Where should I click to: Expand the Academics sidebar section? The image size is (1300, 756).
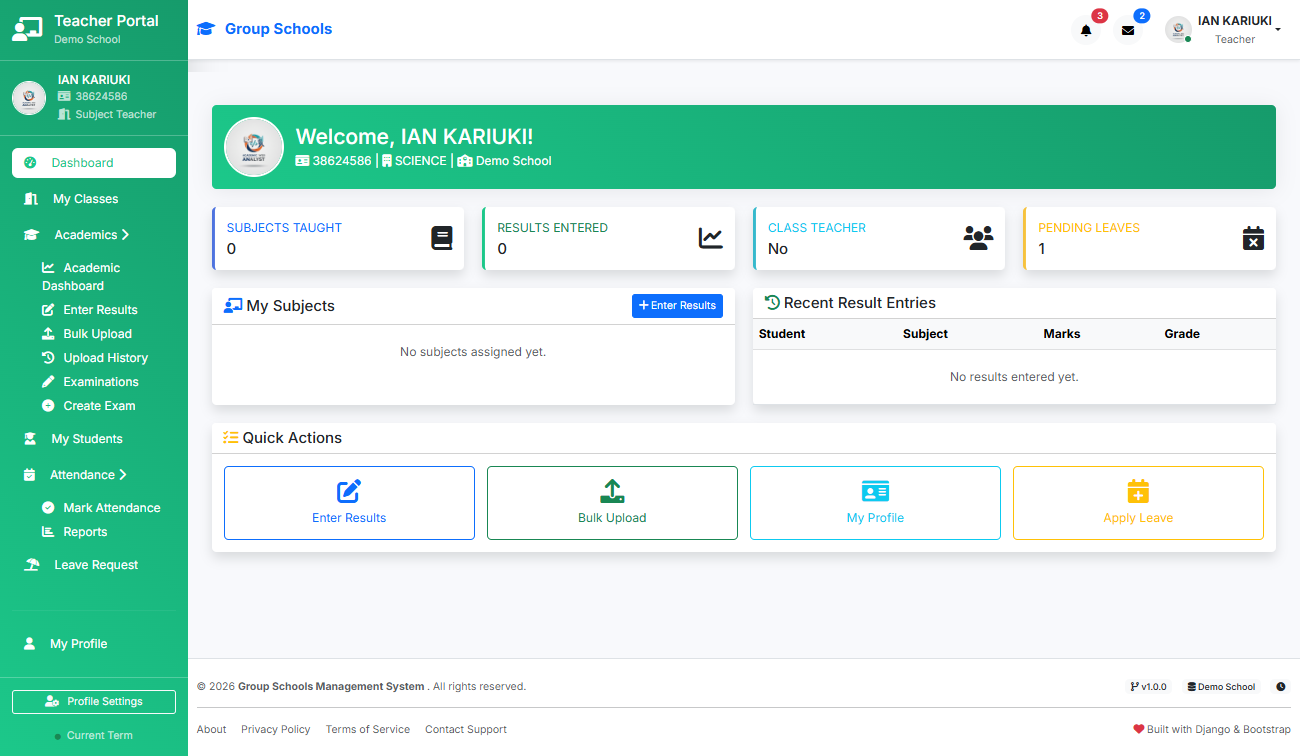[x=94, y=235]
